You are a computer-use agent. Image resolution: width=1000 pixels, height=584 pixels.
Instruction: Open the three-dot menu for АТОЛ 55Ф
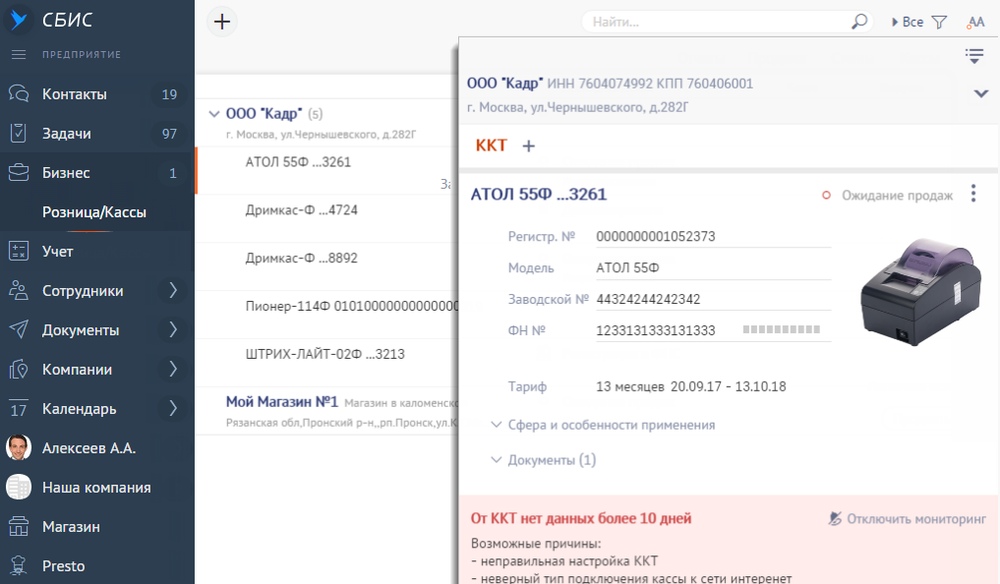[x=973, y=194]
